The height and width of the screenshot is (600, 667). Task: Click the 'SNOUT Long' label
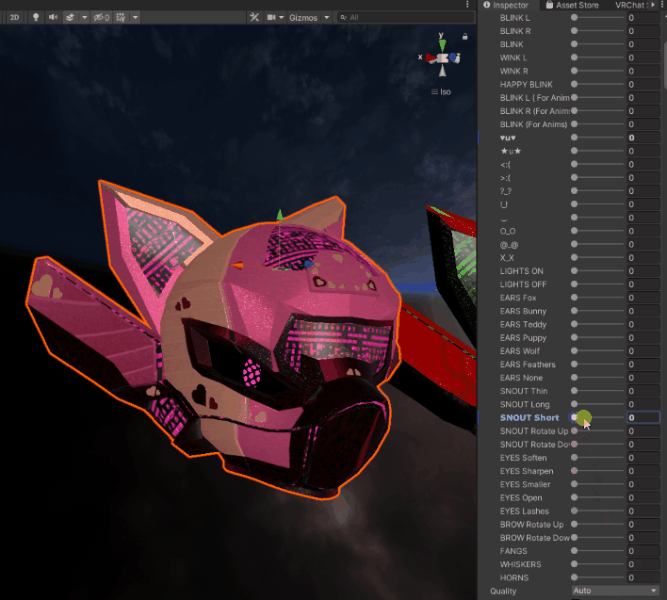524,404
